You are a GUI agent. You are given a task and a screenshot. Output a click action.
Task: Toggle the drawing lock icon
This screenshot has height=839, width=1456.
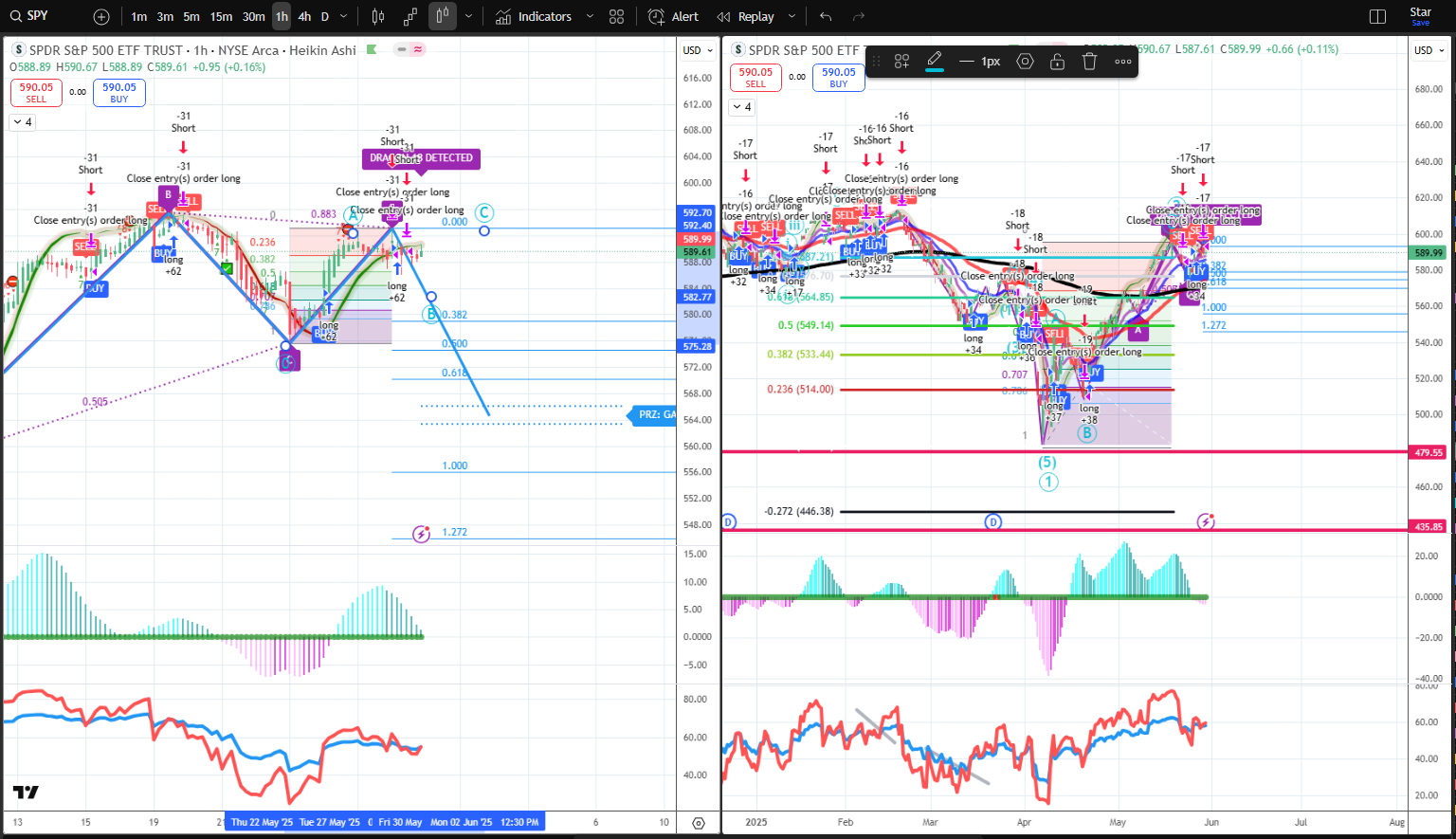(x=1057, y=62)
